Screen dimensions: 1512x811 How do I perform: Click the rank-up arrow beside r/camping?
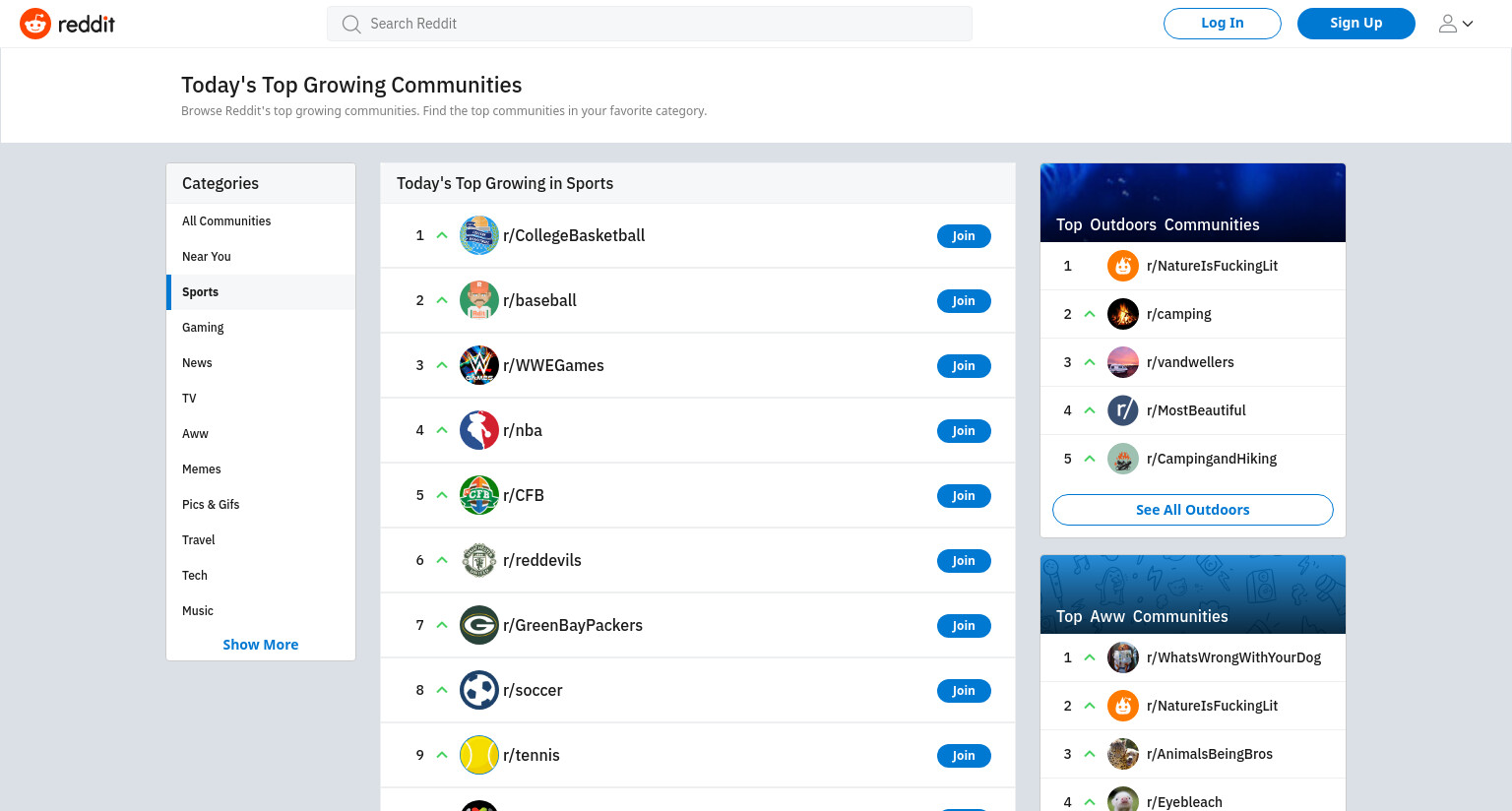(1090, 314)
